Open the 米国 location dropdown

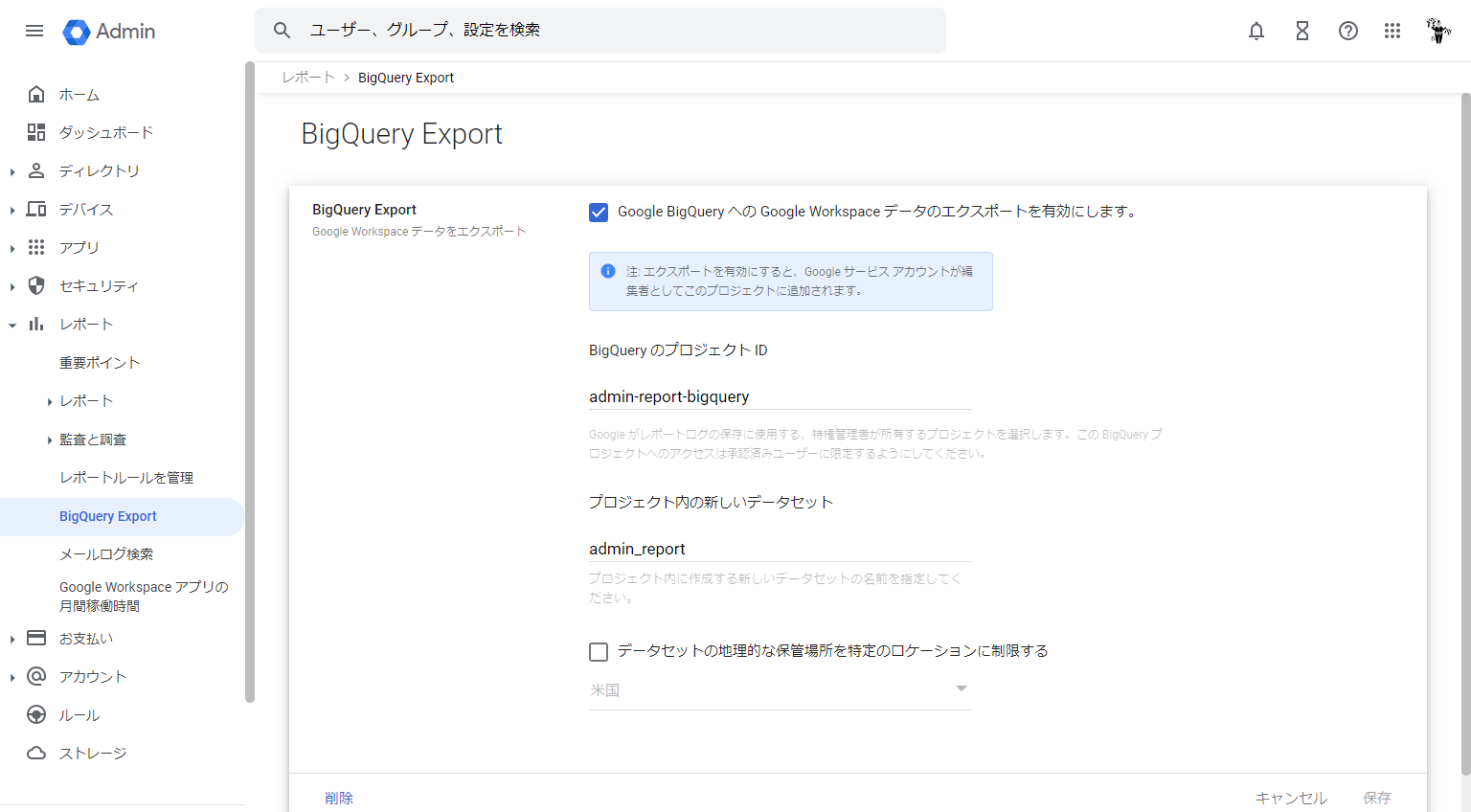[781, 689]
